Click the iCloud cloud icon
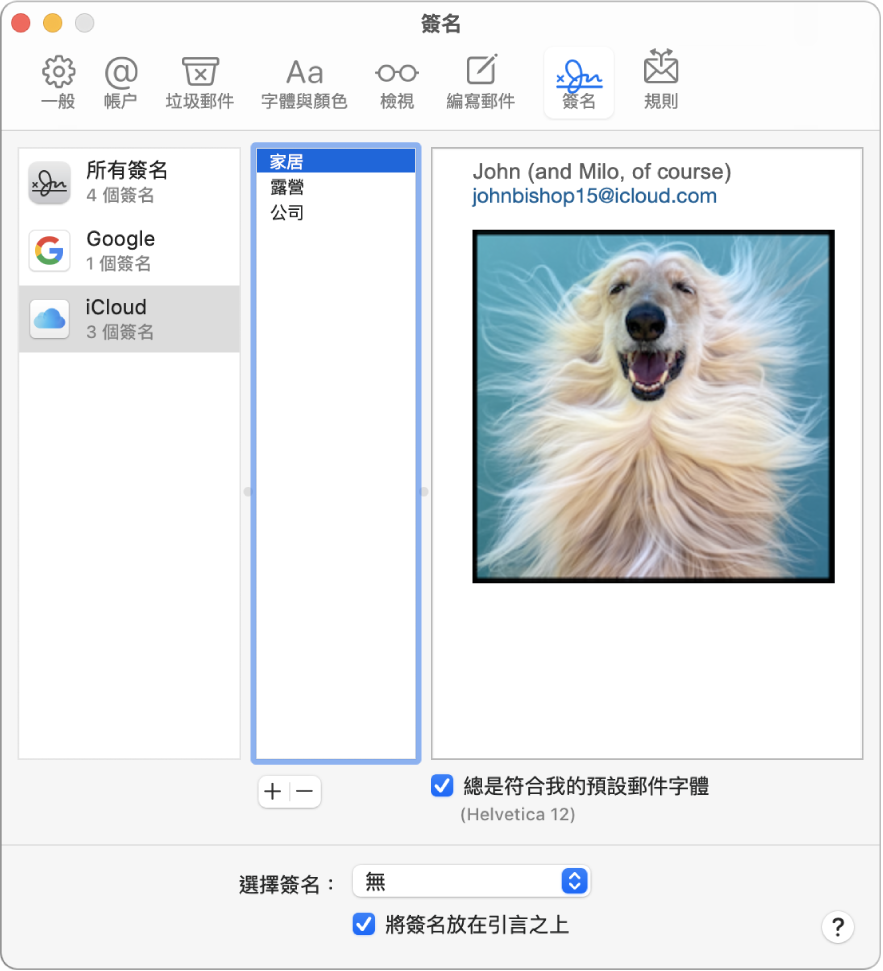This screenshot has width=883, height=971. [50, 319]
